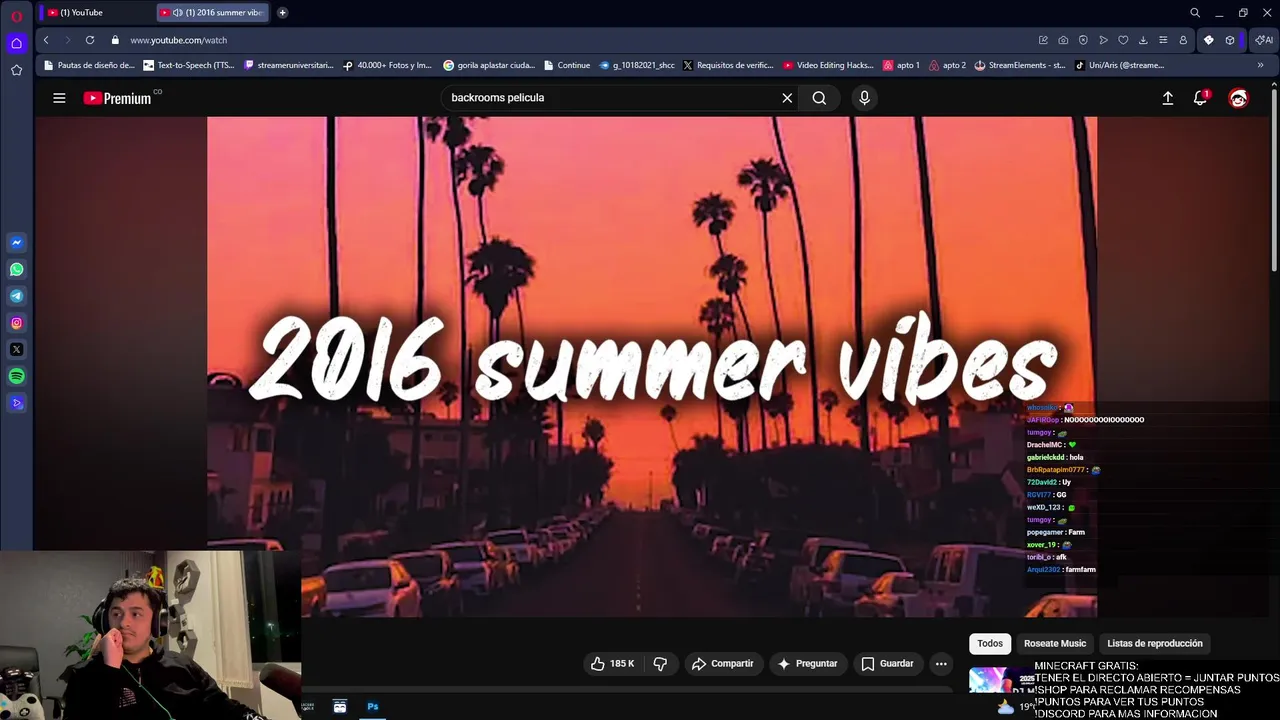Open YouTube notifications bell

pyautogui.click(x=1201, y=98)
